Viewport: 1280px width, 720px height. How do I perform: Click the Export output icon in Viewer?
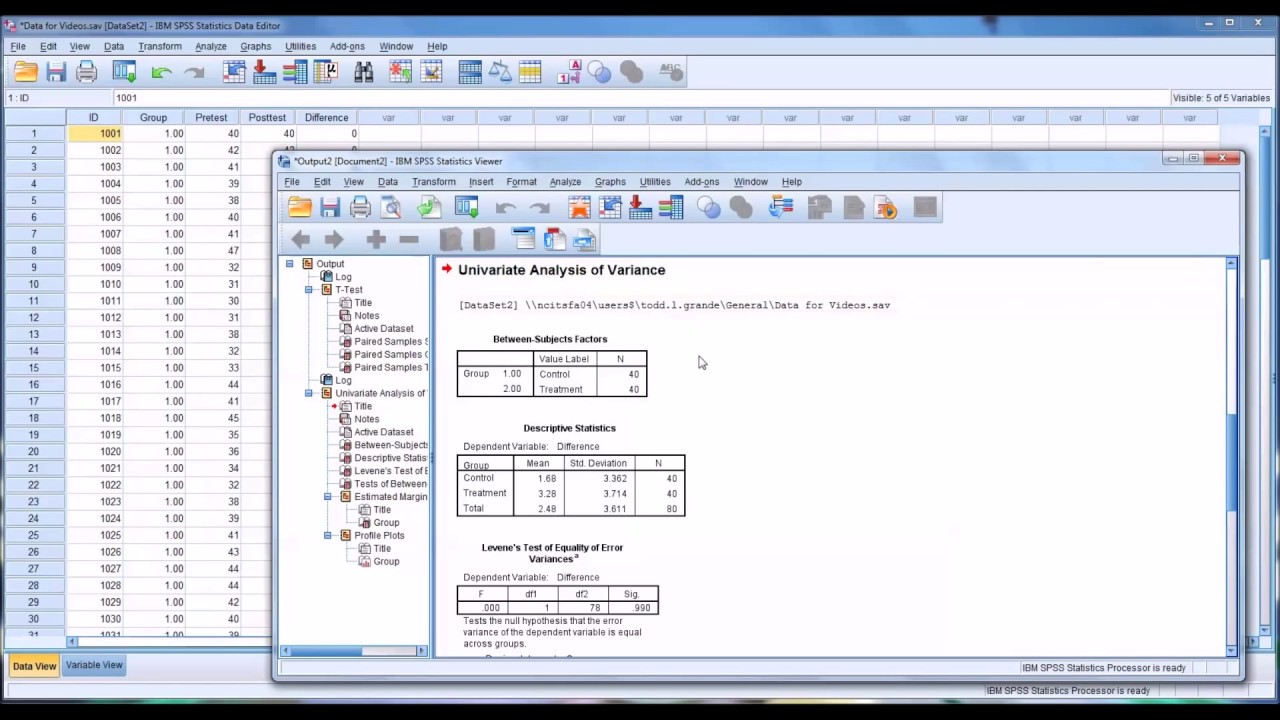coord(429,207)
